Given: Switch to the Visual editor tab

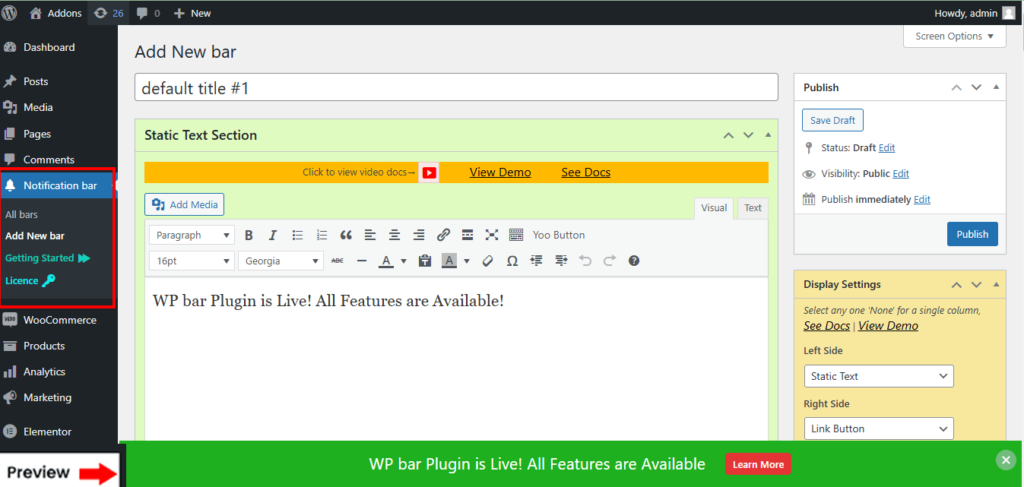Looking at the screenshot, I should (x=714, y=208).
